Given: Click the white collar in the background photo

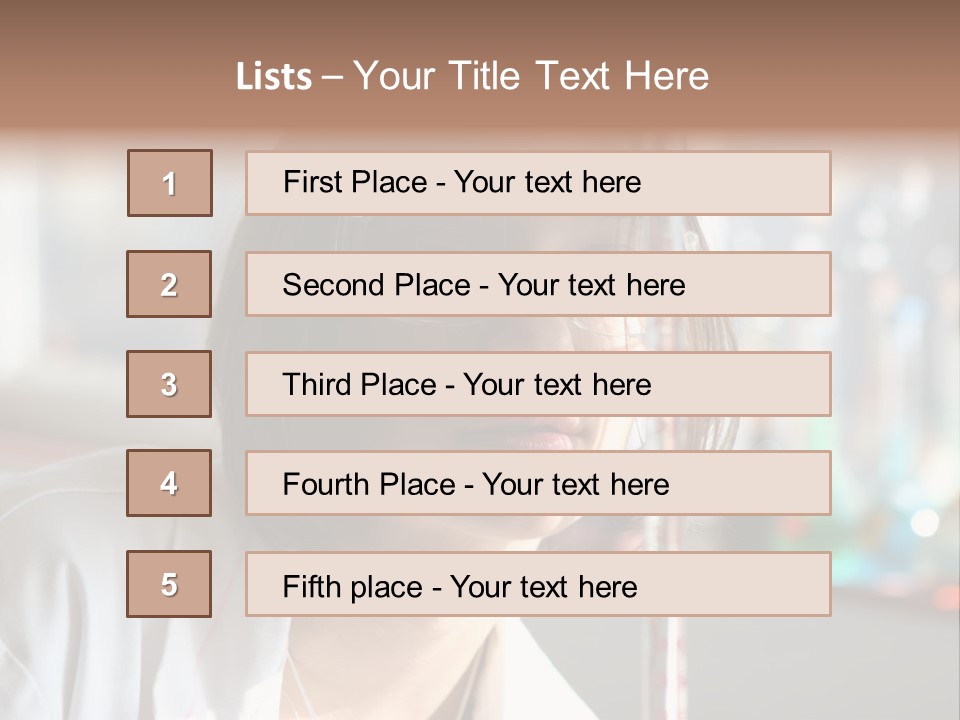Looking at the screenshot, I should tap(520, 670).
